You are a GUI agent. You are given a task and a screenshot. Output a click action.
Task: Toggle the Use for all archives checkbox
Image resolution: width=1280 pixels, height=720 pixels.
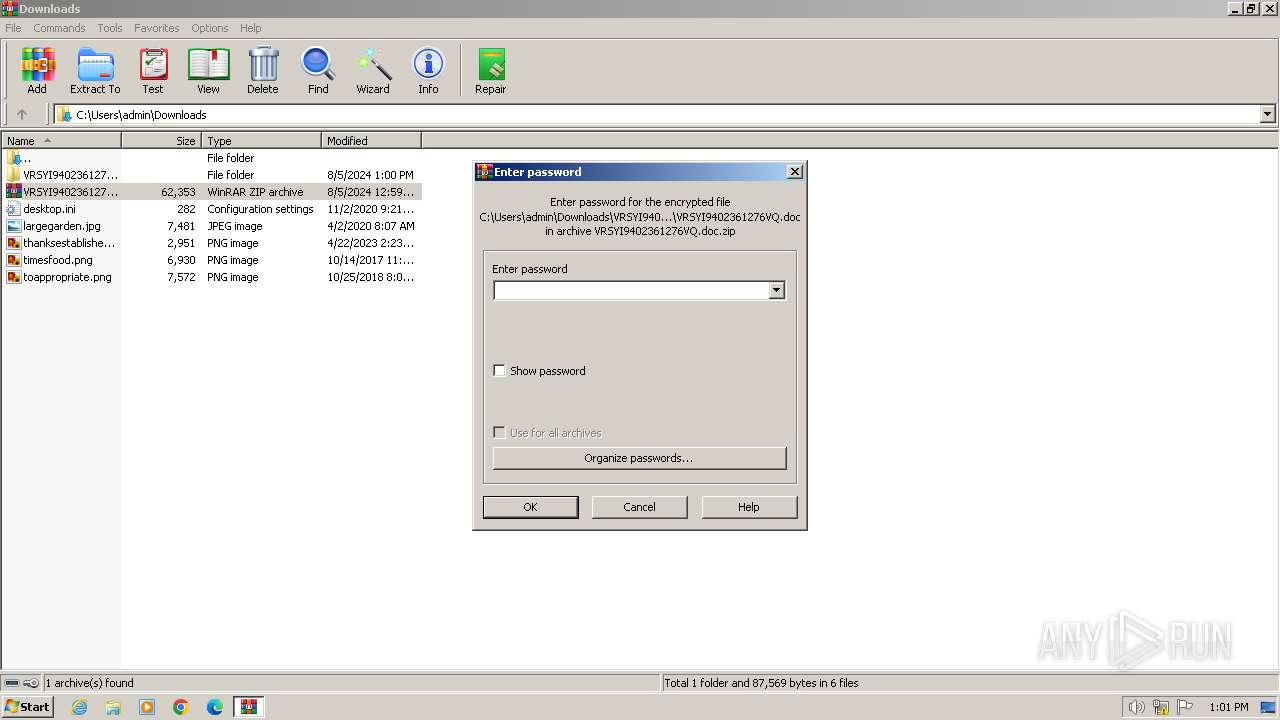click(499, 433)
